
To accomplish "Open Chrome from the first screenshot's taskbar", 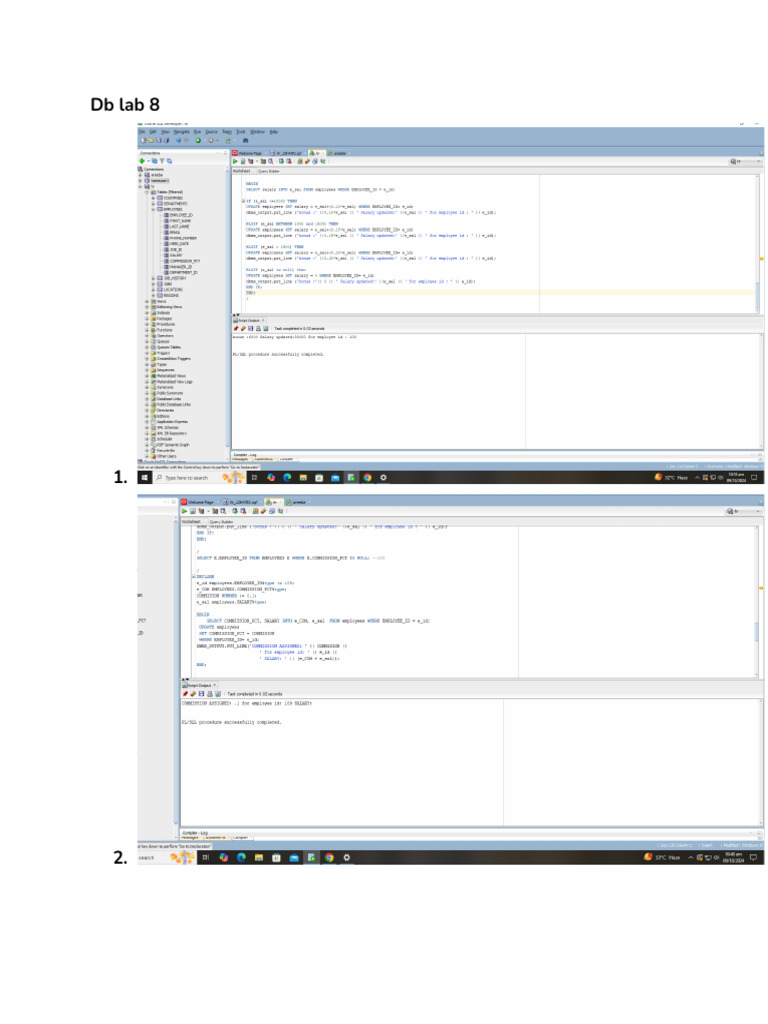I will coord(367,478).
